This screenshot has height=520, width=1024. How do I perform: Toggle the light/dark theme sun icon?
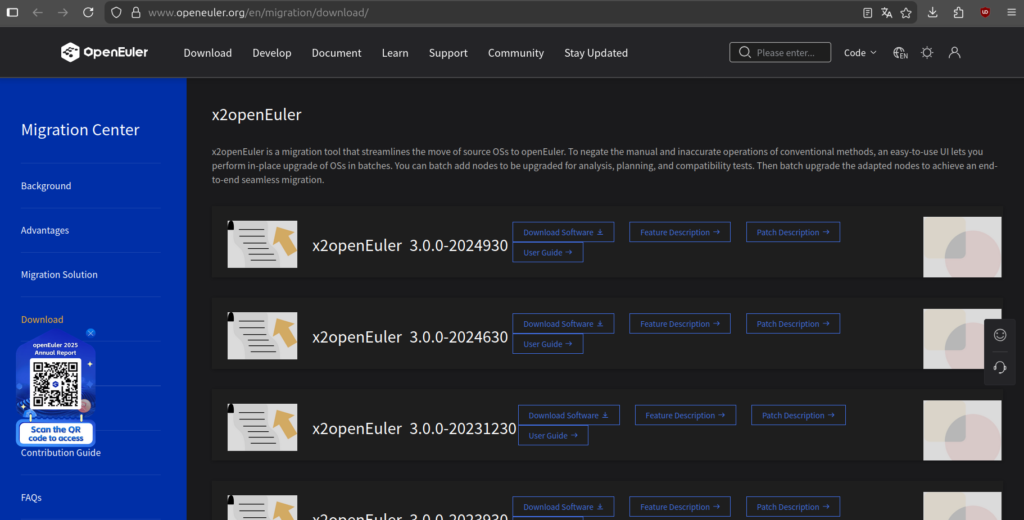click(927, 53)
